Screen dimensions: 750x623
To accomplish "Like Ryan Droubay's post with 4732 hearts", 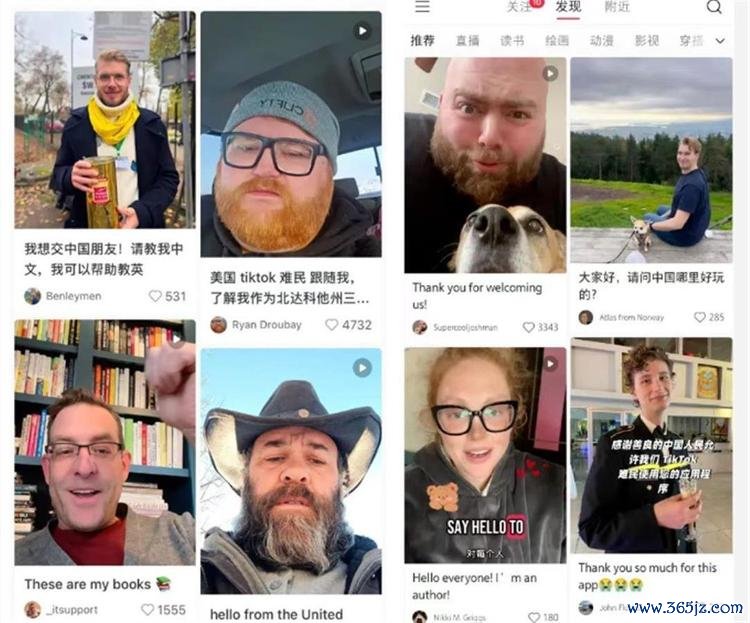I will point(331,325).
